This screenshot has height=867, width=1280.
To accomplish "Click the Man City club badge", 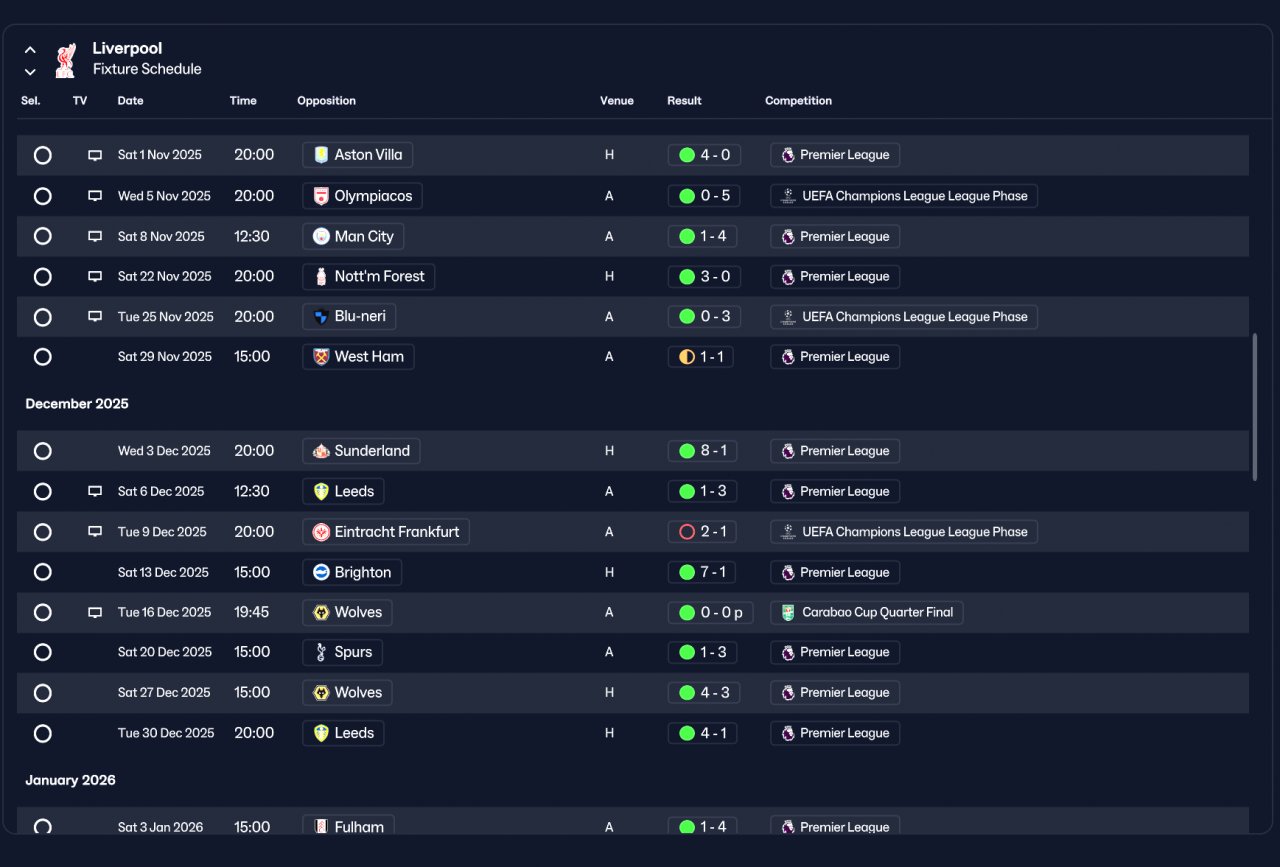I will [x=321, y=237].
